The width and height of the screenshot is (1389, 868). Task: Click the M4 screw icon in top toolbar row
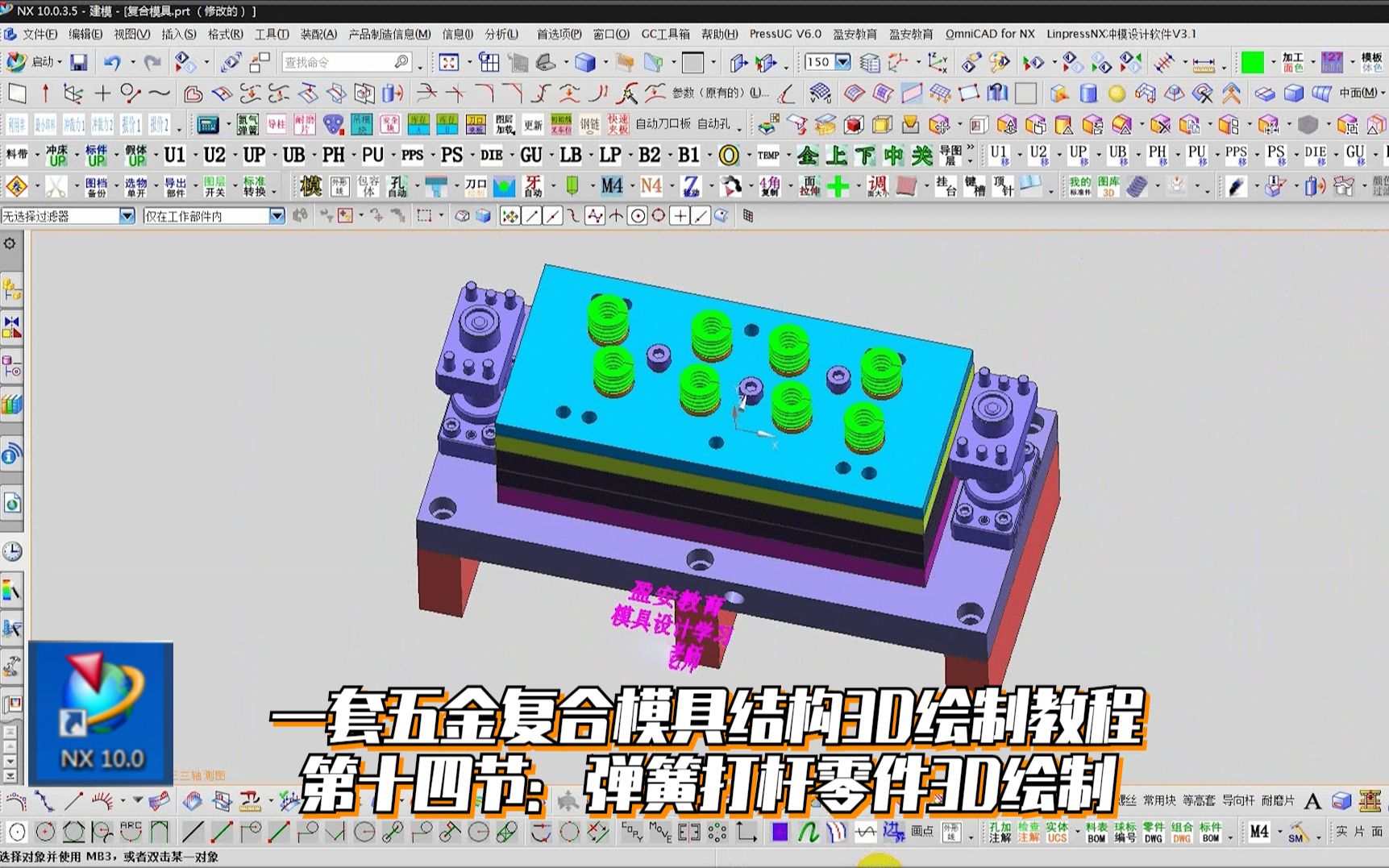coord(612,187)
